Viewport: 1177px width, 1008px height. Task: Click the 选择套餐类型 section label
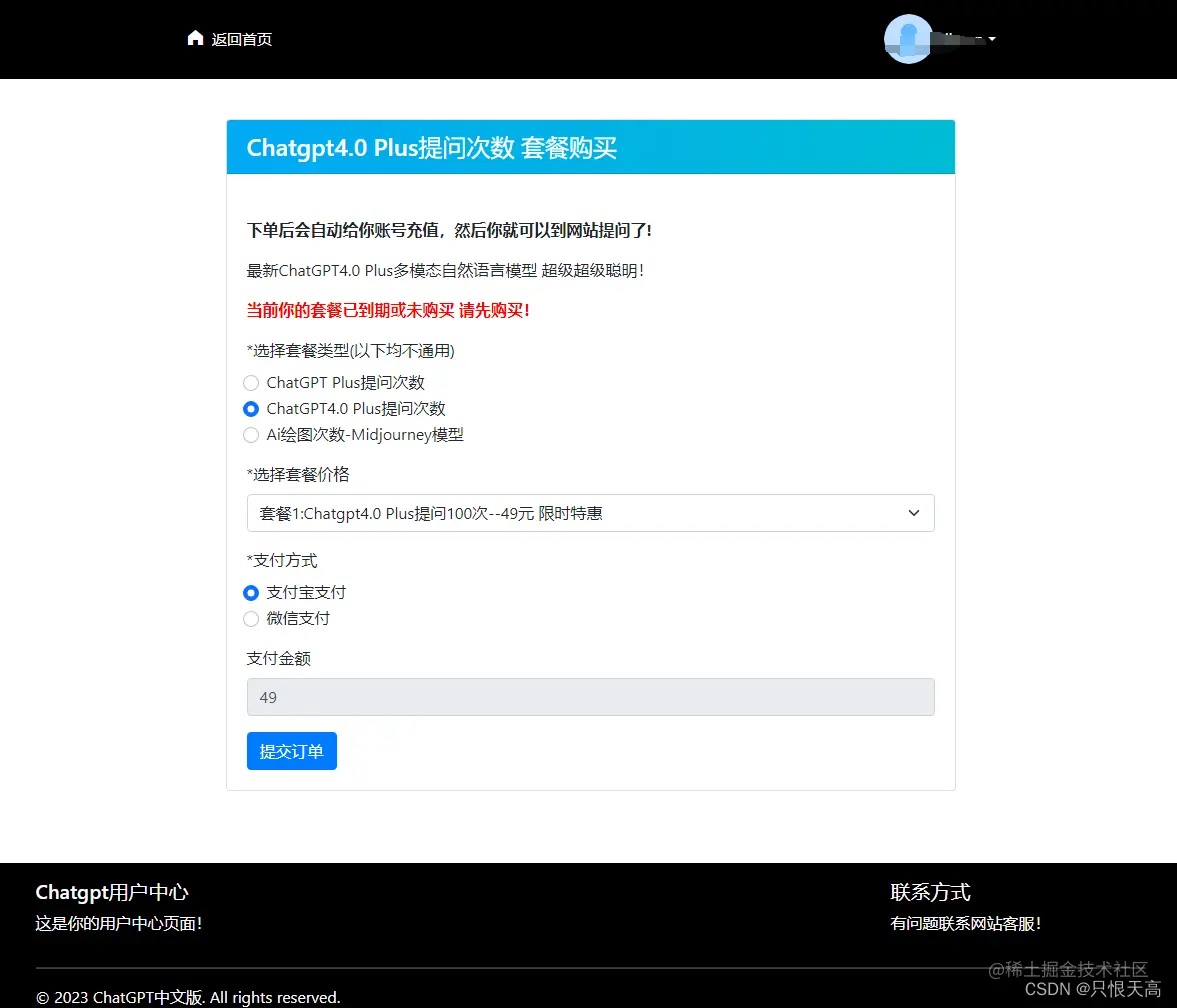pos(351,351)
